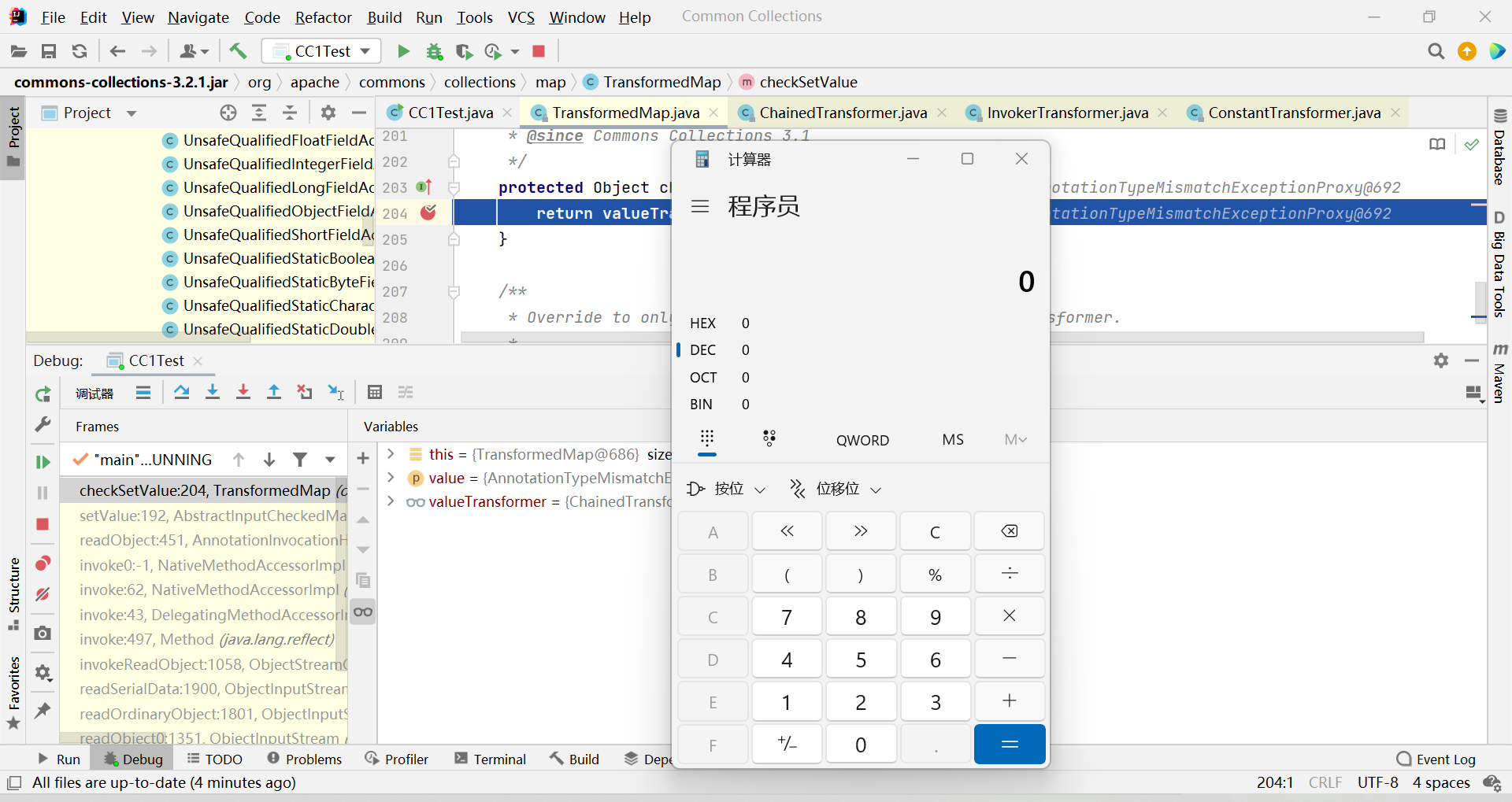Stop the process from main toolbar

[x=539, y=51]
